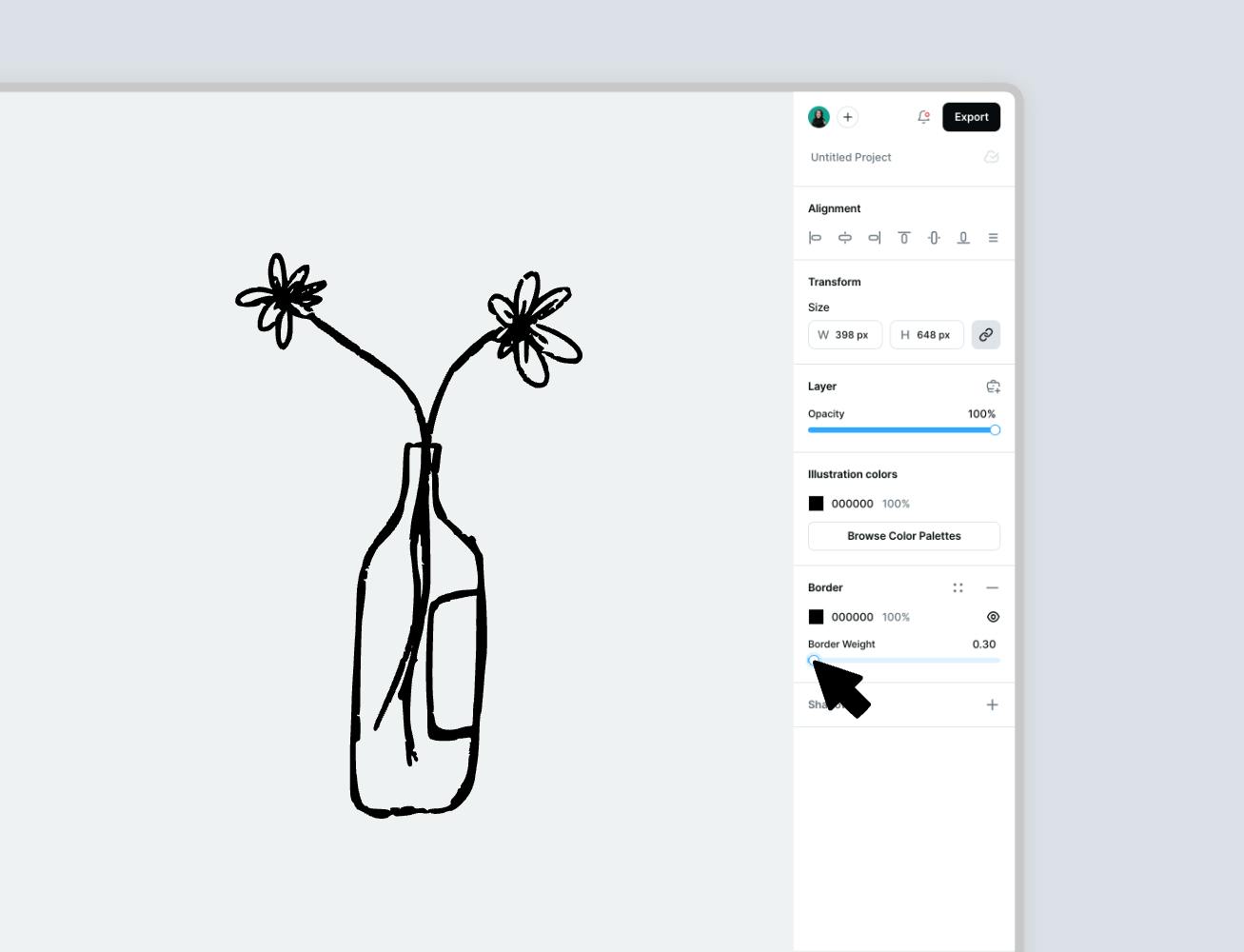1244x952 pixels.
Task: Toggle the aspect ratio link for Size
Action: point(986,334)
